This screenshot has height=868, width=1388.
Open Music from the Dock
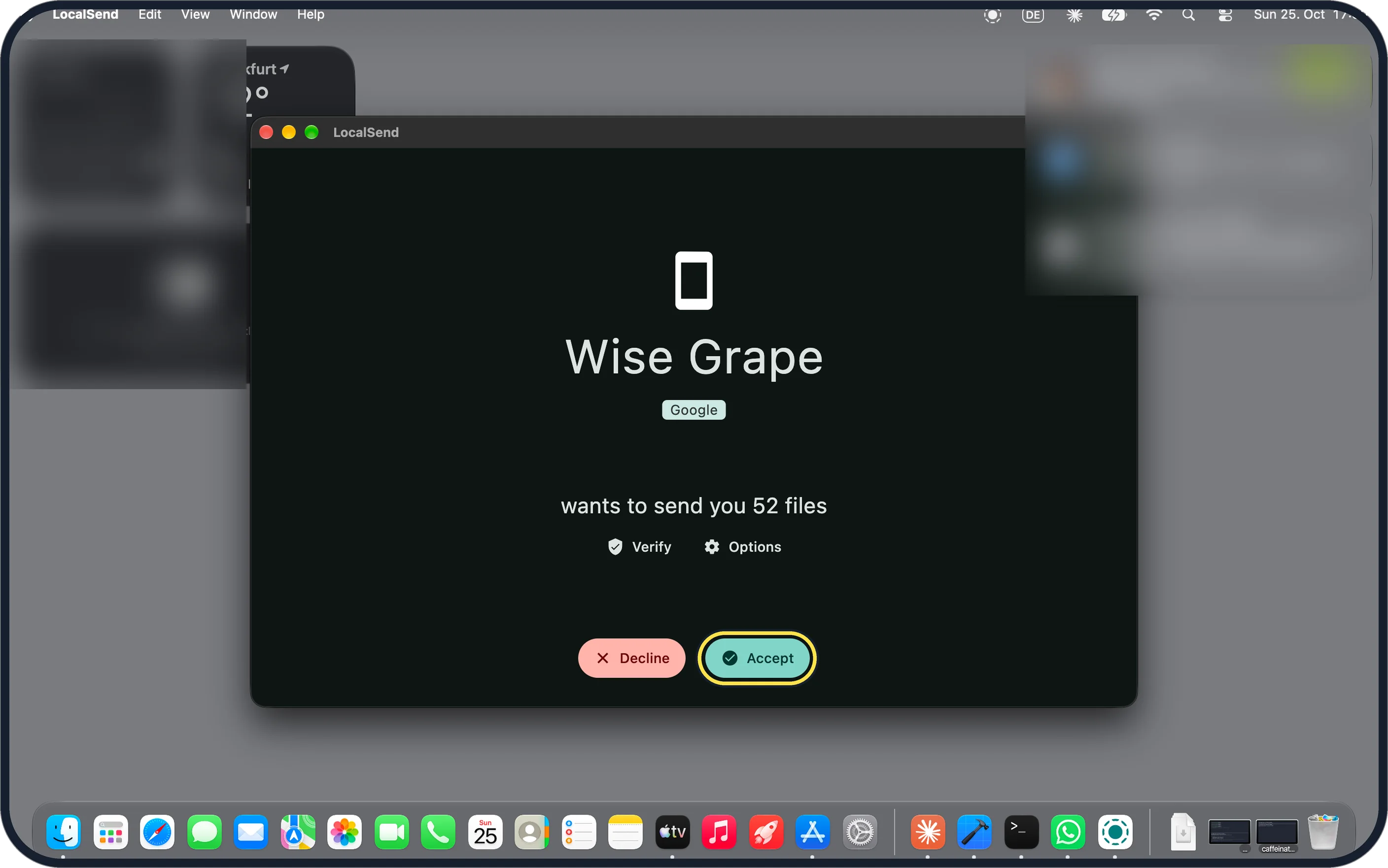click(x=719, y=832)
